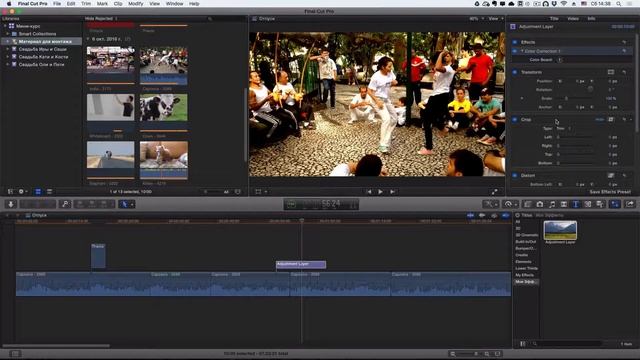Select Lower Thirds titles category

(526, 269)
